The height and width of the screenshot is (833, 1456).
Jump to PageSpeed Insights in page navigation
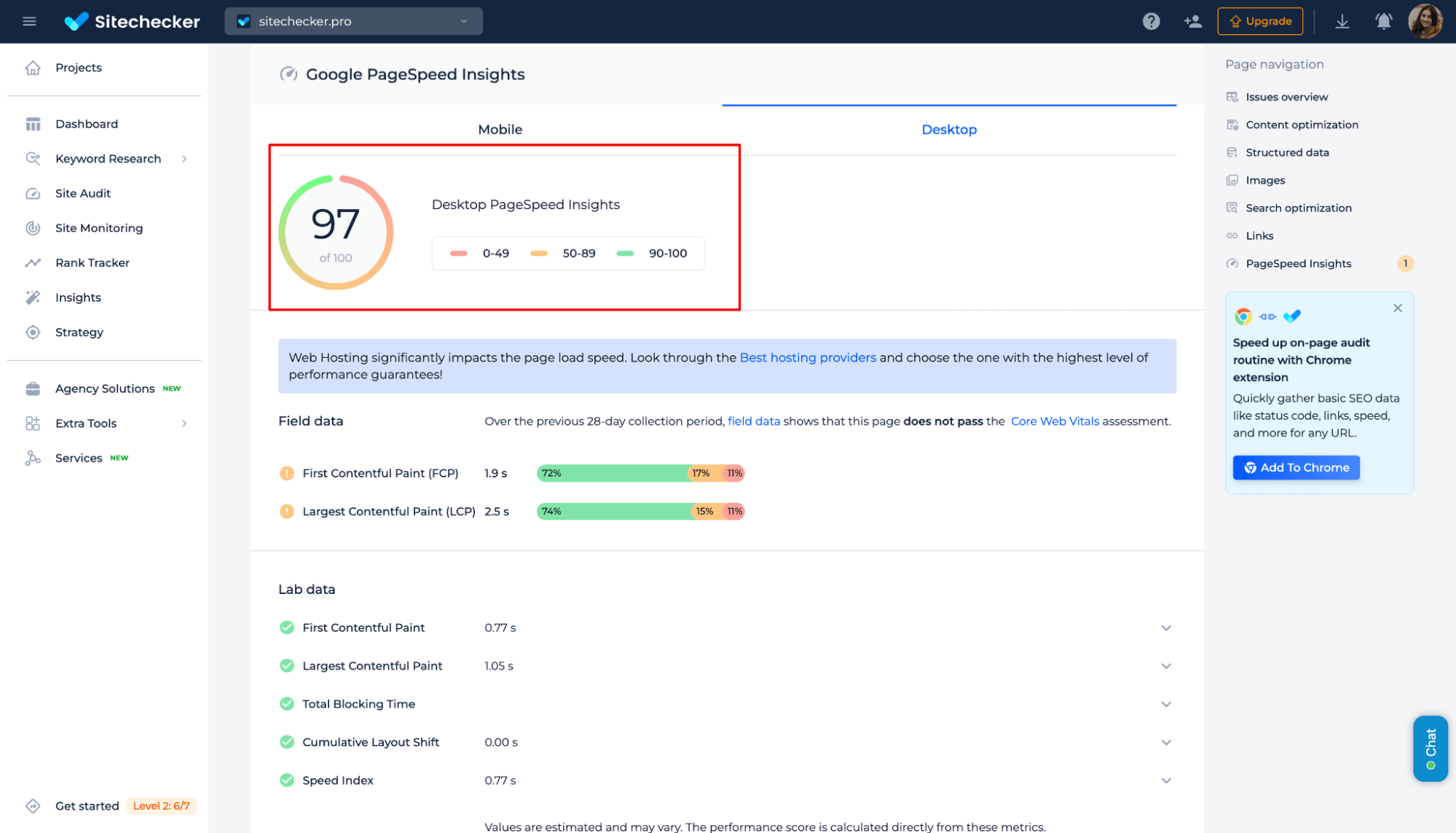click(1298, 264)
